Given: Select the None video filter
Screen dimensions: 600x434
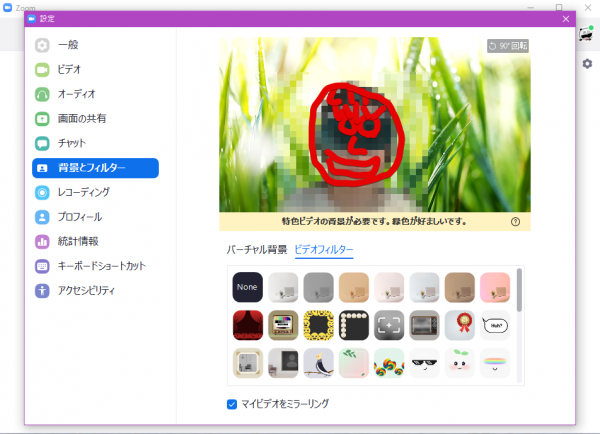Looking at the screenshot, I should coord(248,287).
